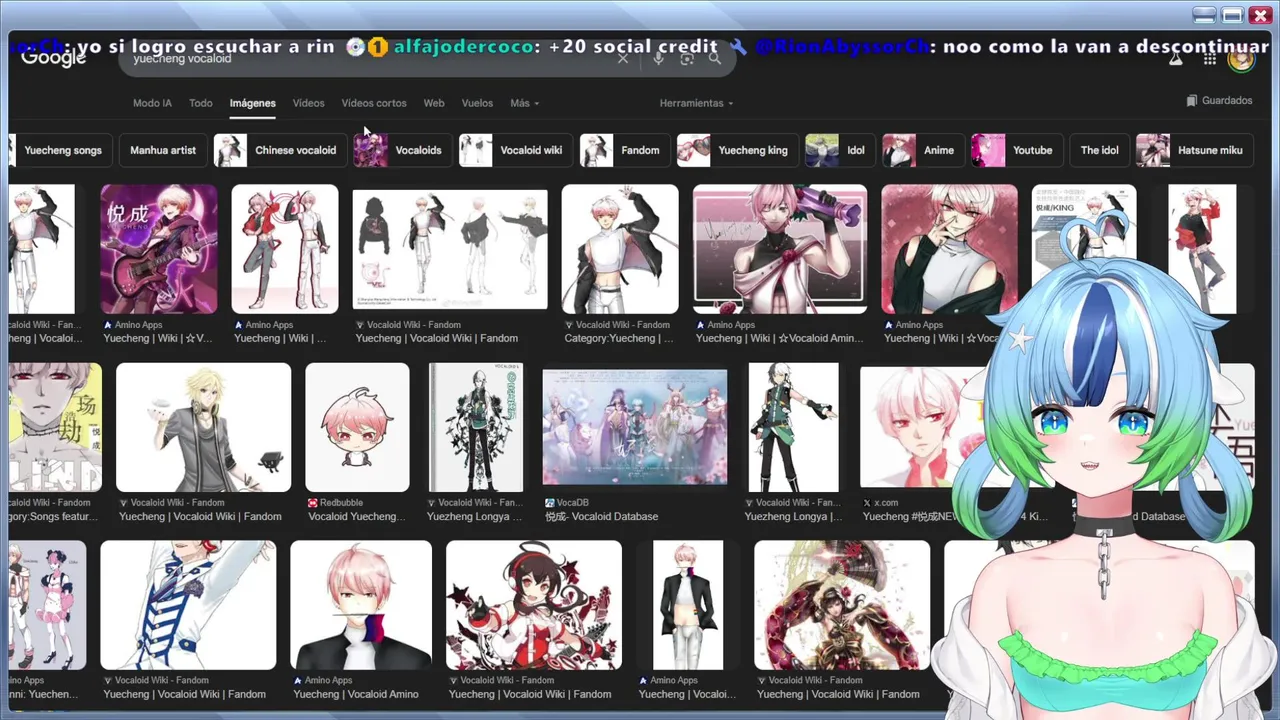The height and width of the screenshot is (720, 1280).
Task: Apply the Fandom filter chip
Action: click(x=625, y=150)
